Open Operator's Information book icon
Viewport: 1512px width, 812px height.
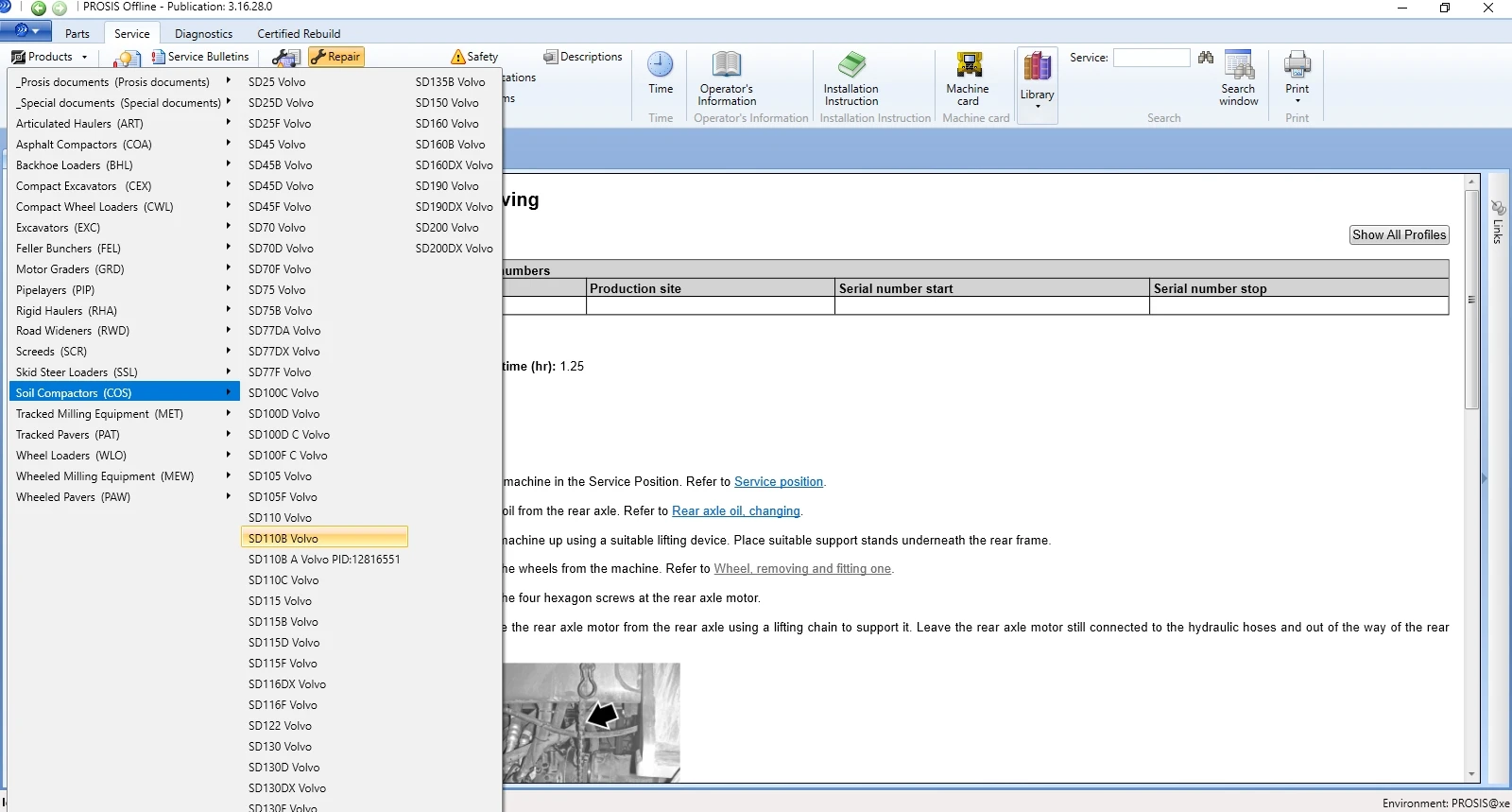coord(726,66)
